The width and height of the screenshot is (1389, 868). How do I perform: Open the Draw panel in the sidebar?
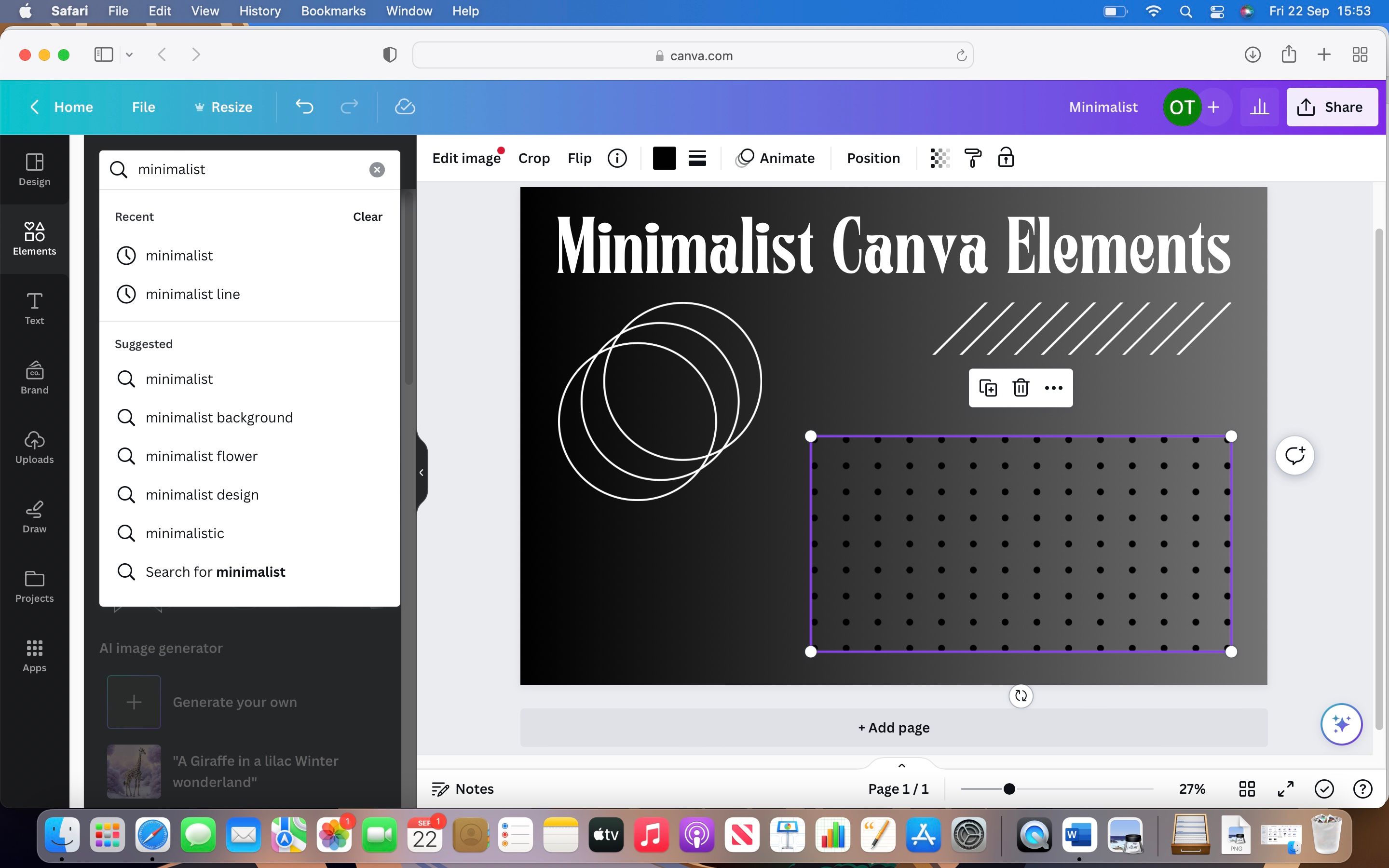coord(34,516)
